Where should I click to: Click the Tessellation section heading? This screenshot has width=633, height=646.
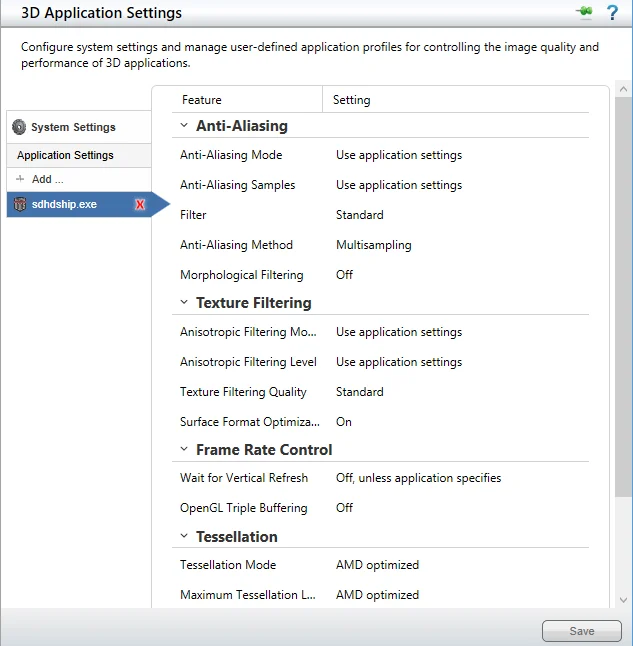pos(237,537)
